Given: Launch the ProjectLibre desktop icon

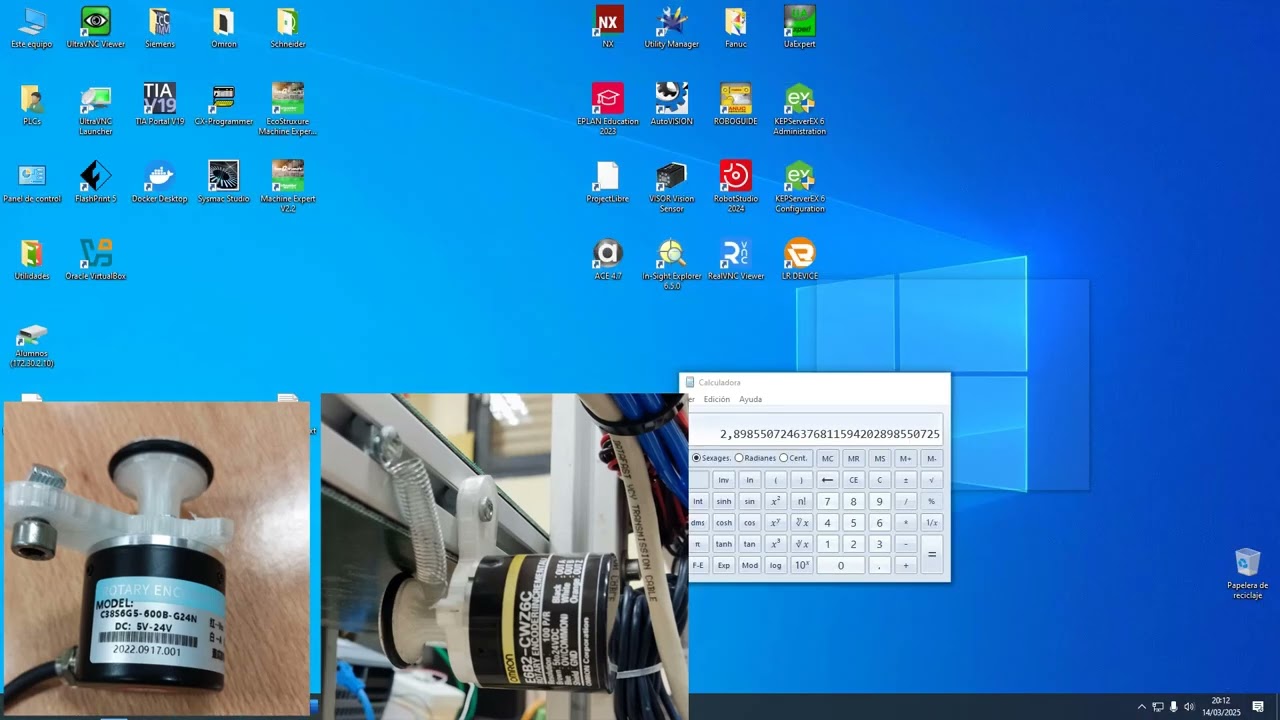Looking at the screenshot, I should [608, 181].
